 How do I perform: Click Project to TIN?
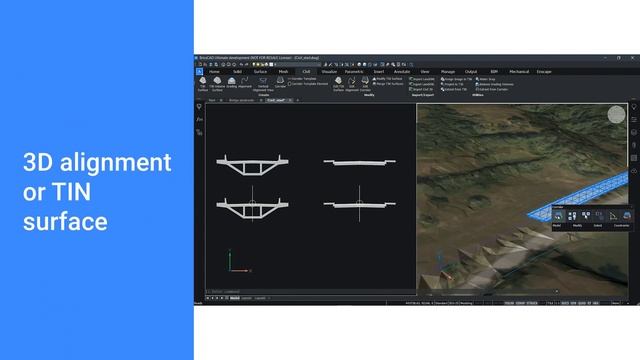(x=452, y=84)
